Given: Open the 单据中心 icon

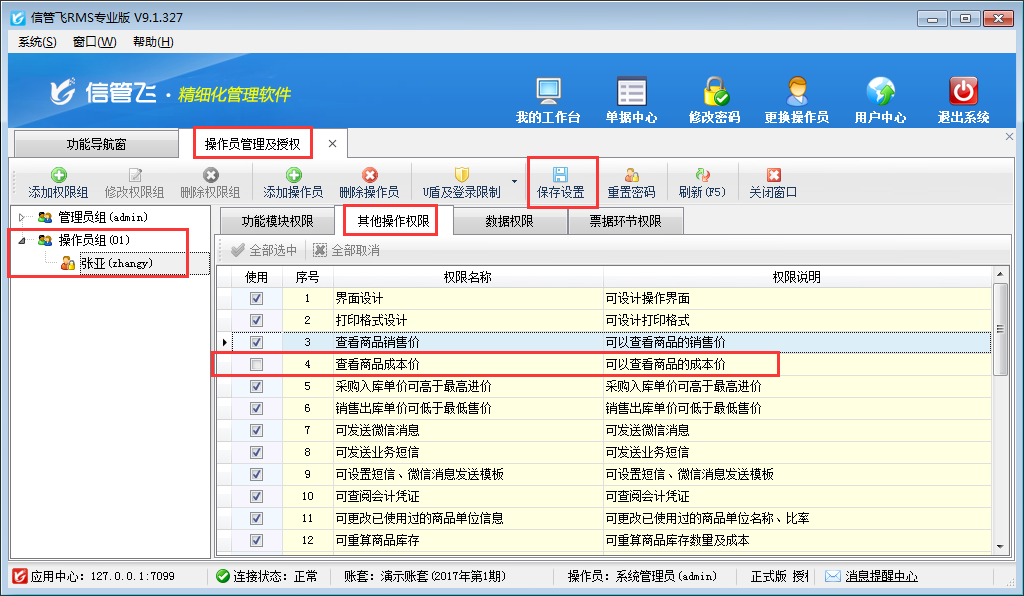Looking at the screenshot, I should tap(631, 93).
